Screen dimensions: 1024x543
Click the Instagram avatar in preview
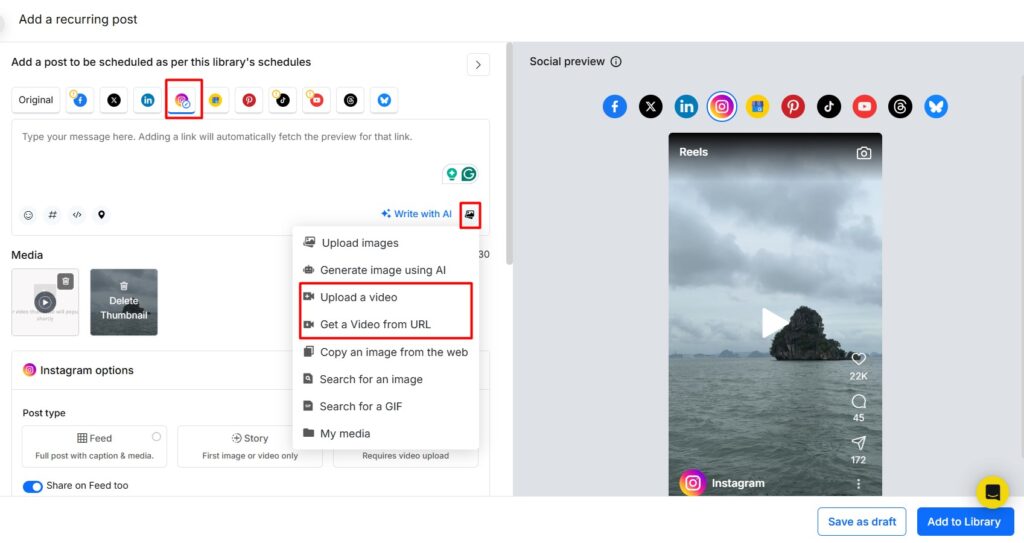pyautogui.click(x=693, y=483)
